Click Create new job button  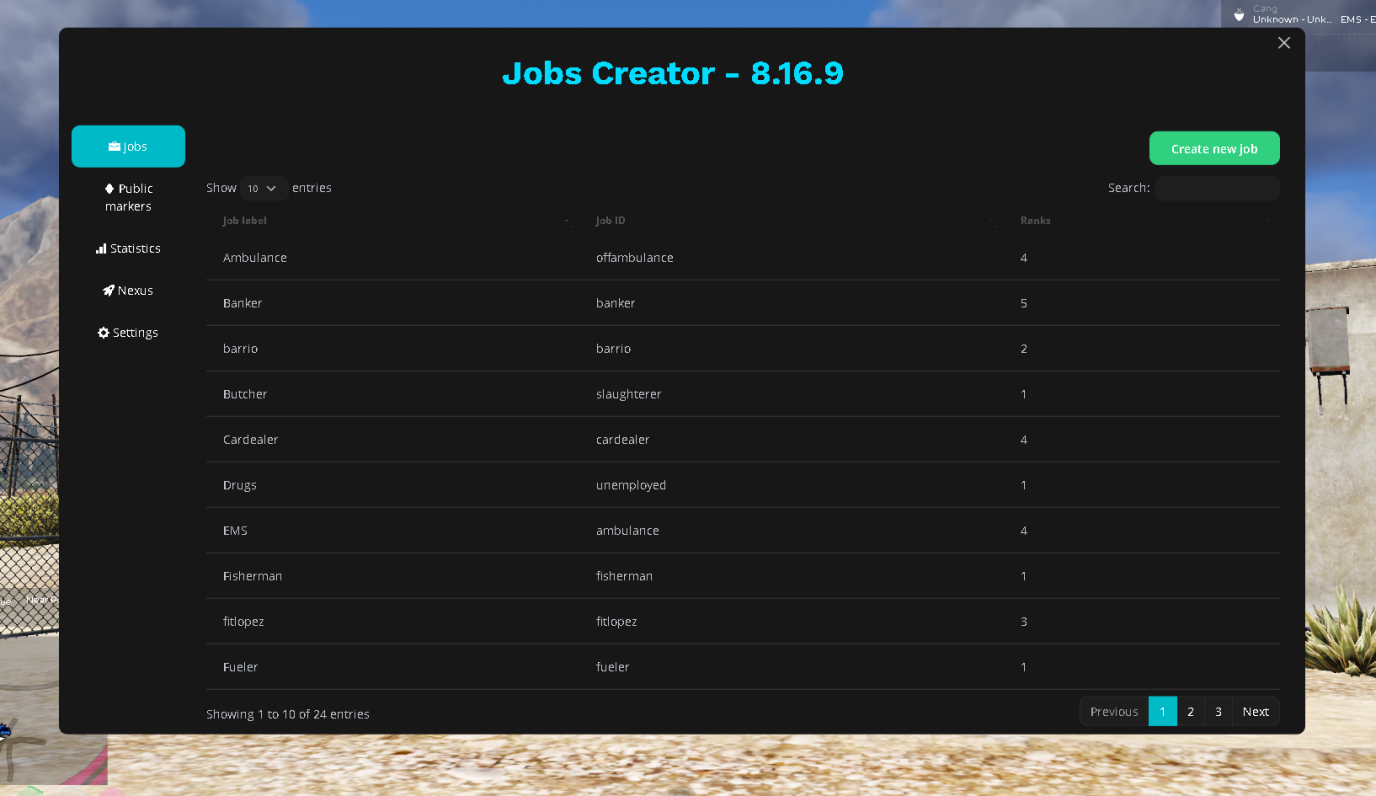pos(1214,148)
